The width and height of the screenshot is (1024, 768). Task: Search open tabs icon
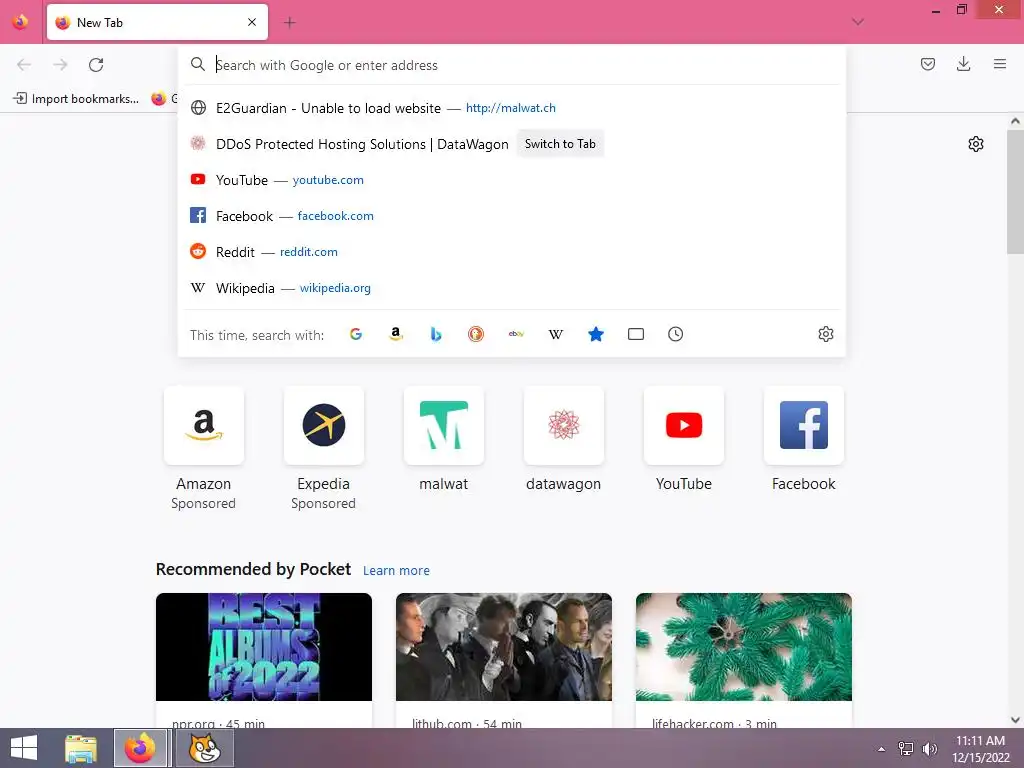(635, 334)
